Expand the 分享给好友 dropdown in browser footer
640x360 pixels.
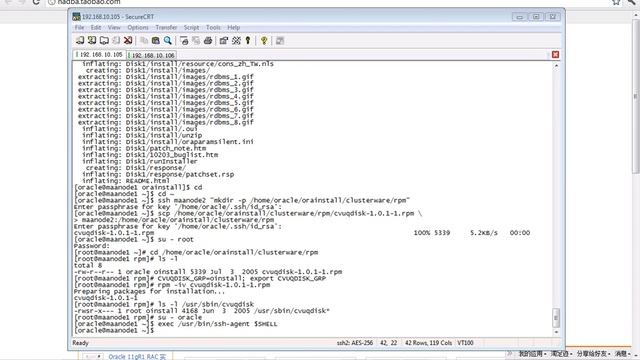[594, 353]
